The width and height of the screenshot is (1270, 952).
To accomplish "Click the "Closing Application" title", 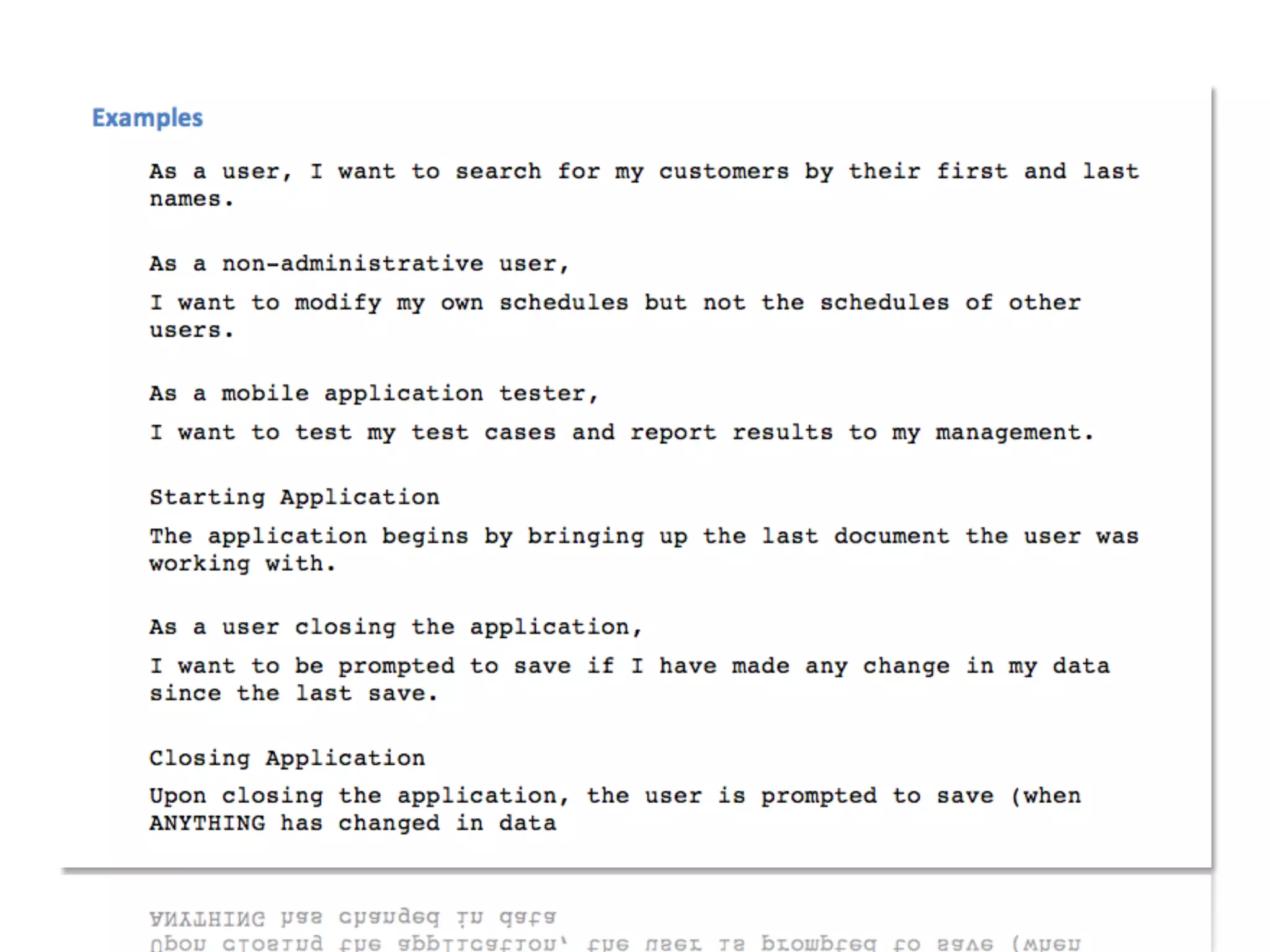I will [287, 758].
